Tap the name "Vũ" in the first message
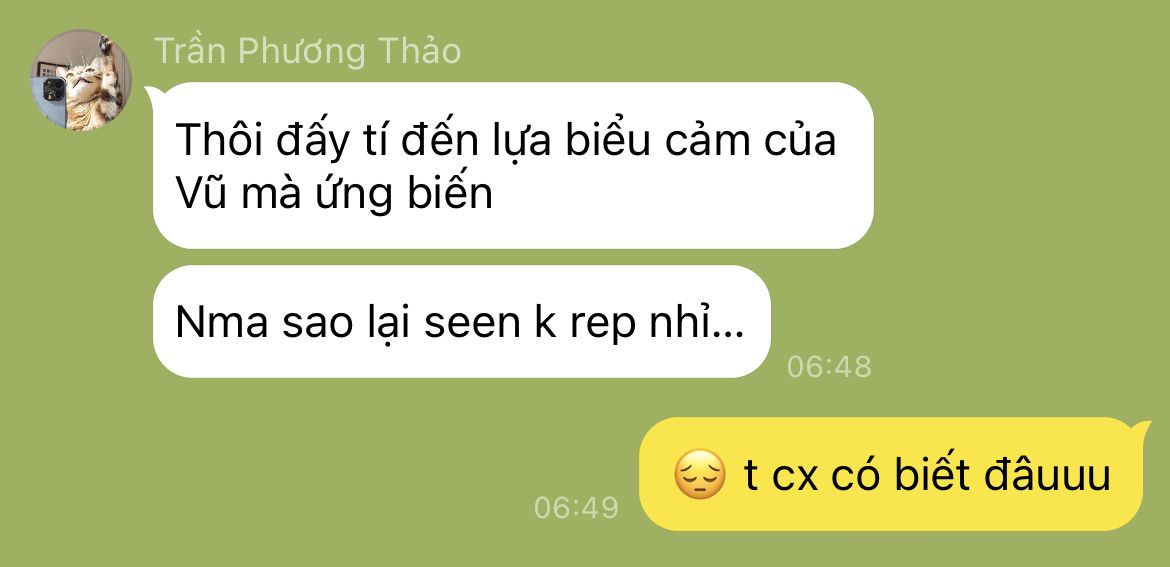 (x=200, y=193)
